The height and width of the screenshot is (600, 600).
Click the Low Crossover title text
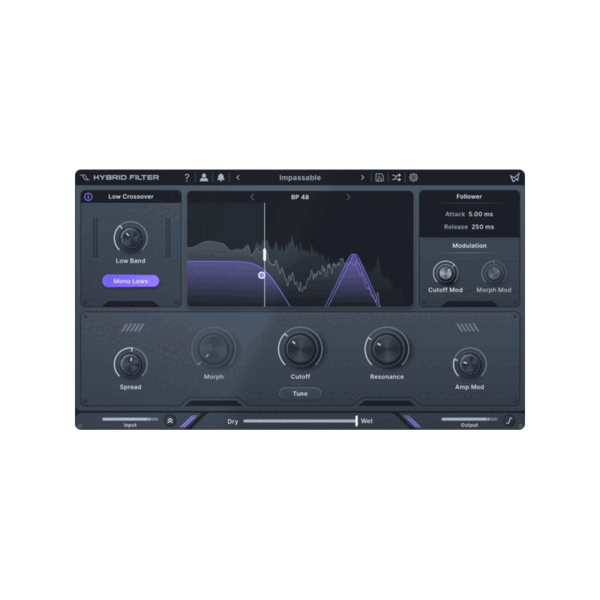pyautogui.click(x=131, y=197)
